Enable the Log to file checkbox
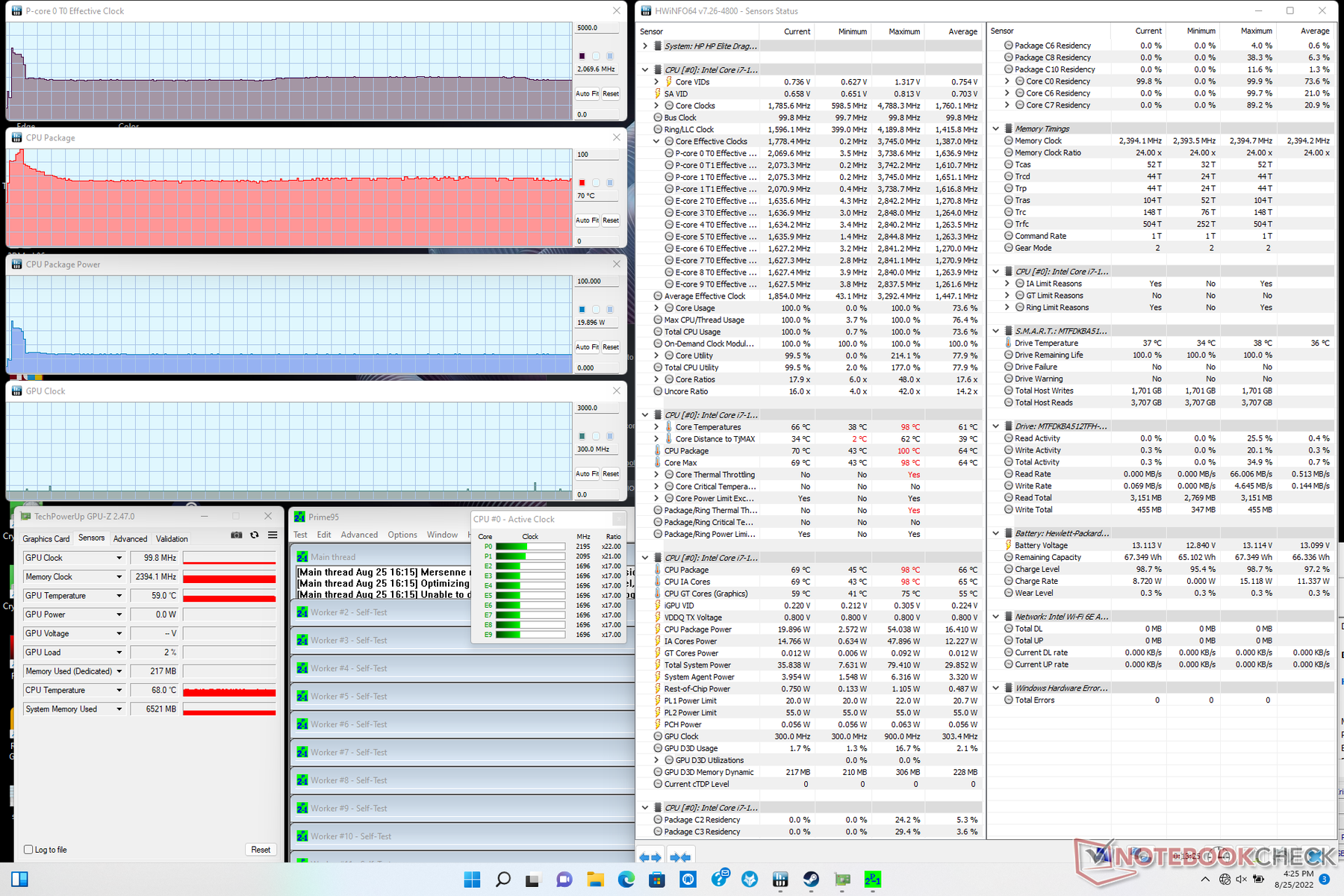 [x=28, y=850]
